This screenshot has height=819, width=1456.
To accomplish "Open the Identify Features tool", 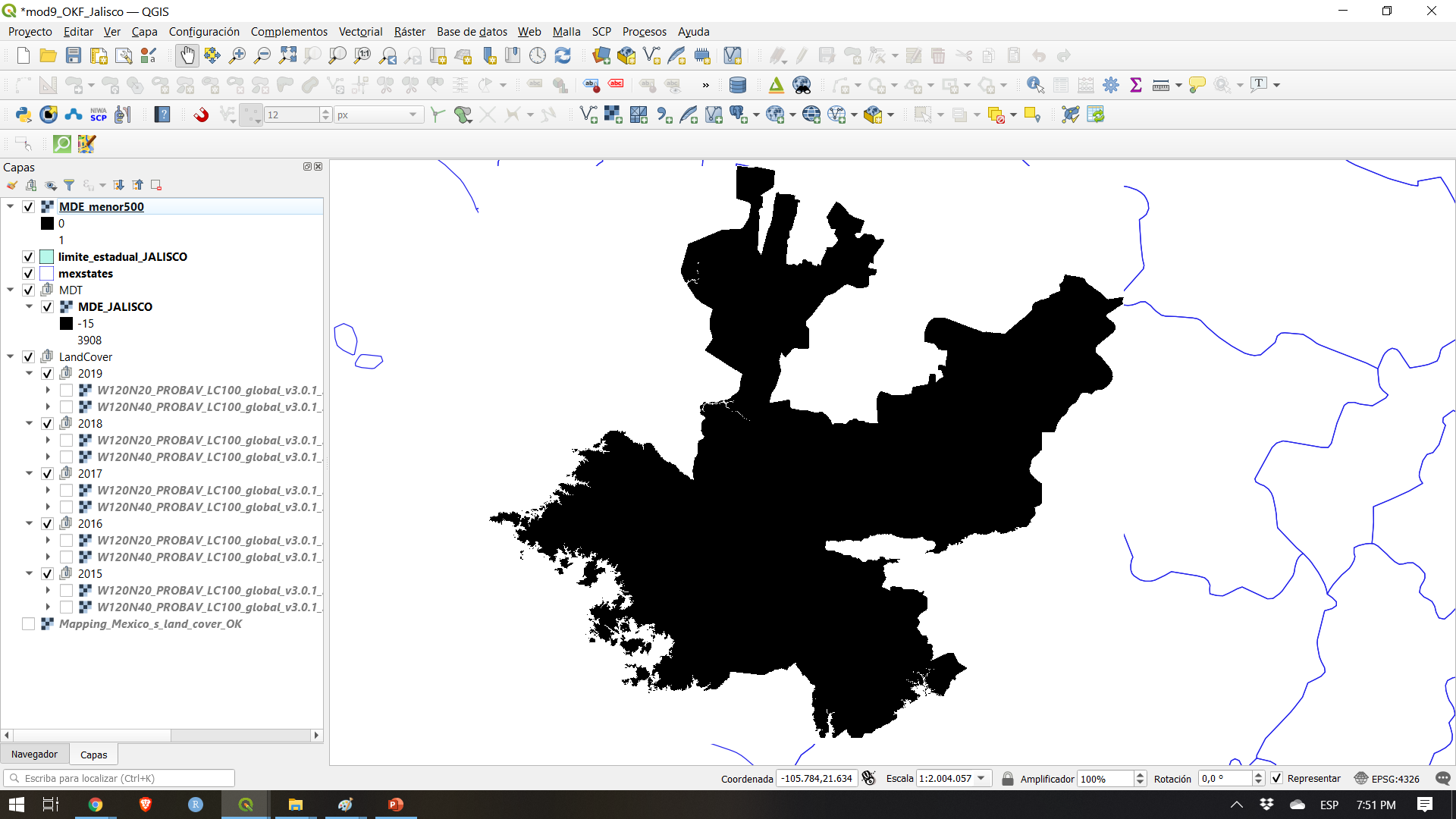I will (1035, 85).
